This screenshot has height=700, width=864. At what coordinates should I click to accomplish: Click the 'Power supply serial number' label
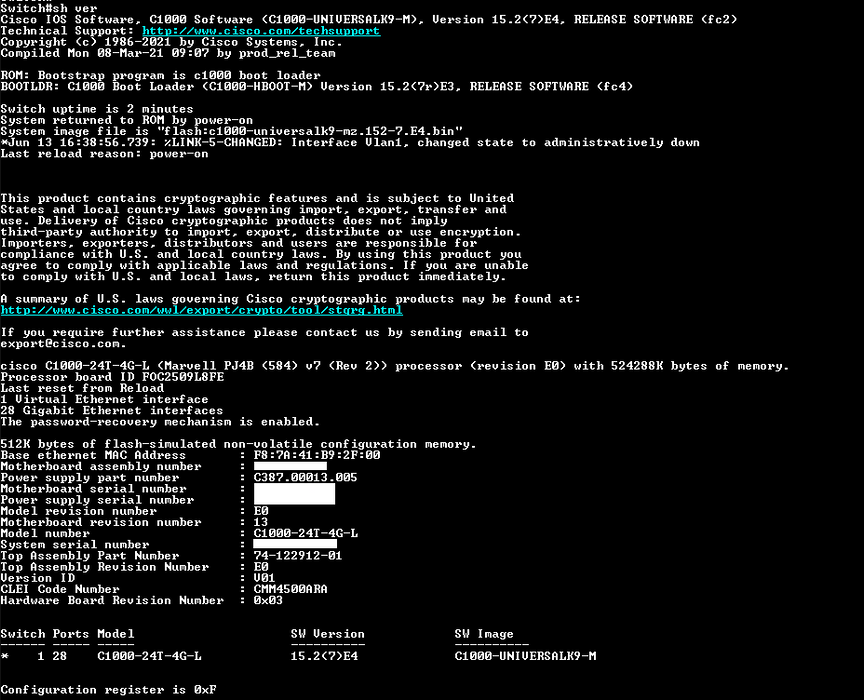coord(97,500)
